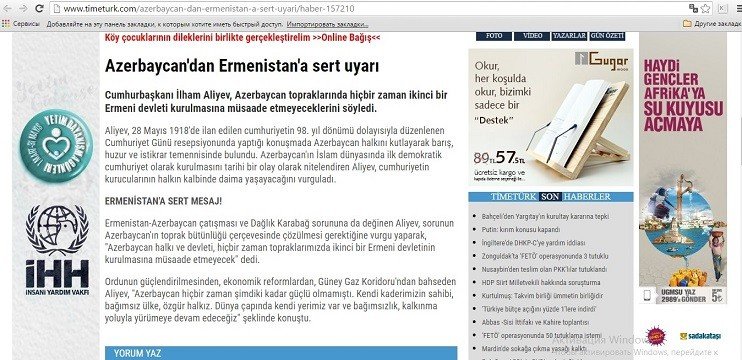This screenshot has width=742, height=360.
Task: Click the Импортировать закладки link
Action: tap(327, 24)
